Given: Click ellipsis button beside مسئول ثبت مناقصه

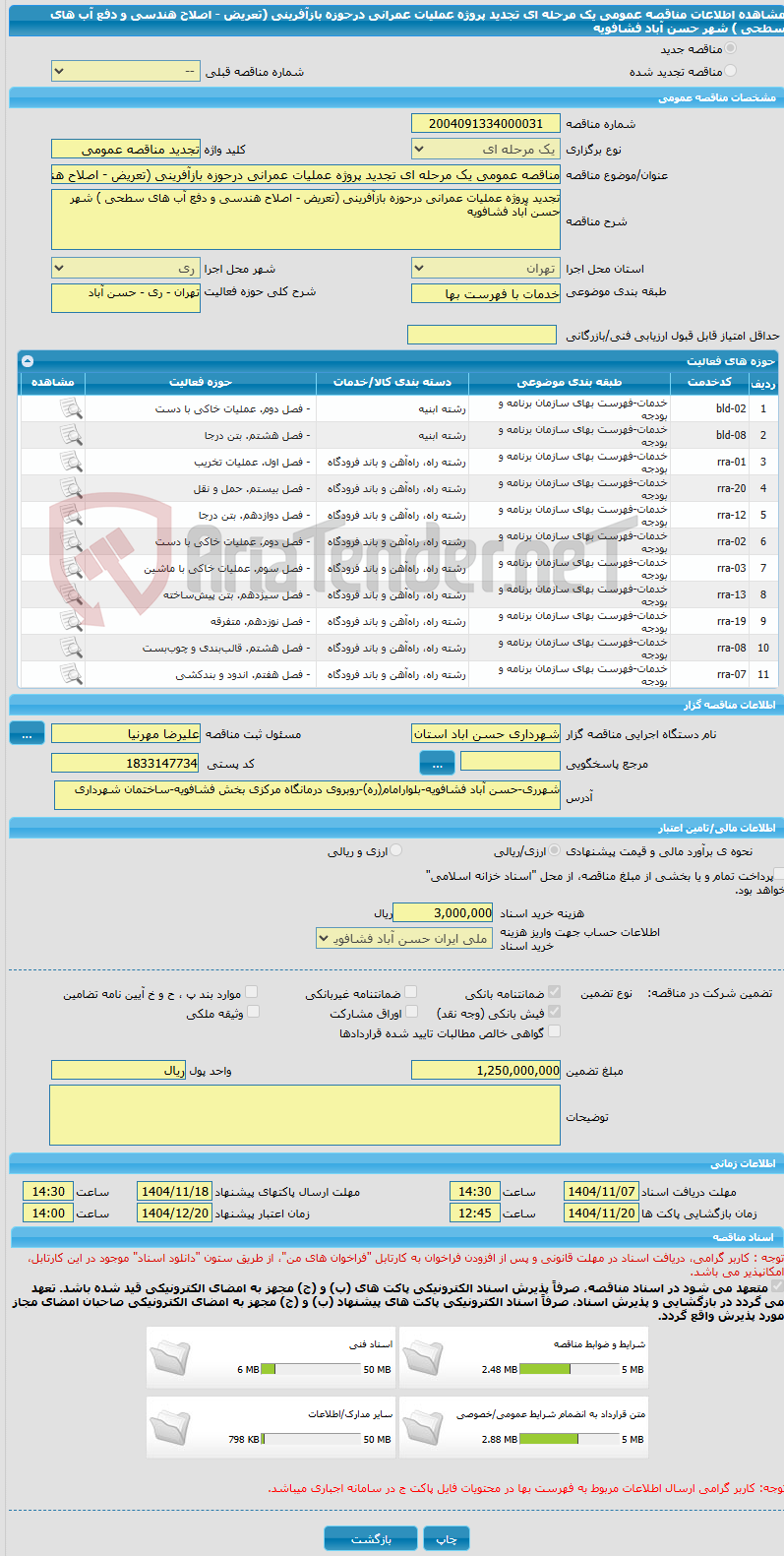Looking at the screenshot, I should point(28,734).
